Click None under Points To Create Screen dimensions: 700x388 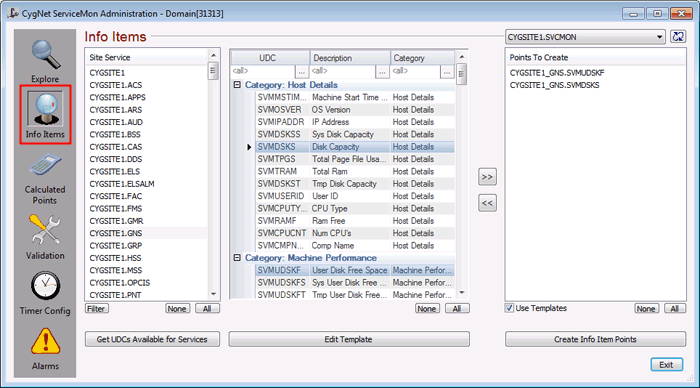(646, 309)
